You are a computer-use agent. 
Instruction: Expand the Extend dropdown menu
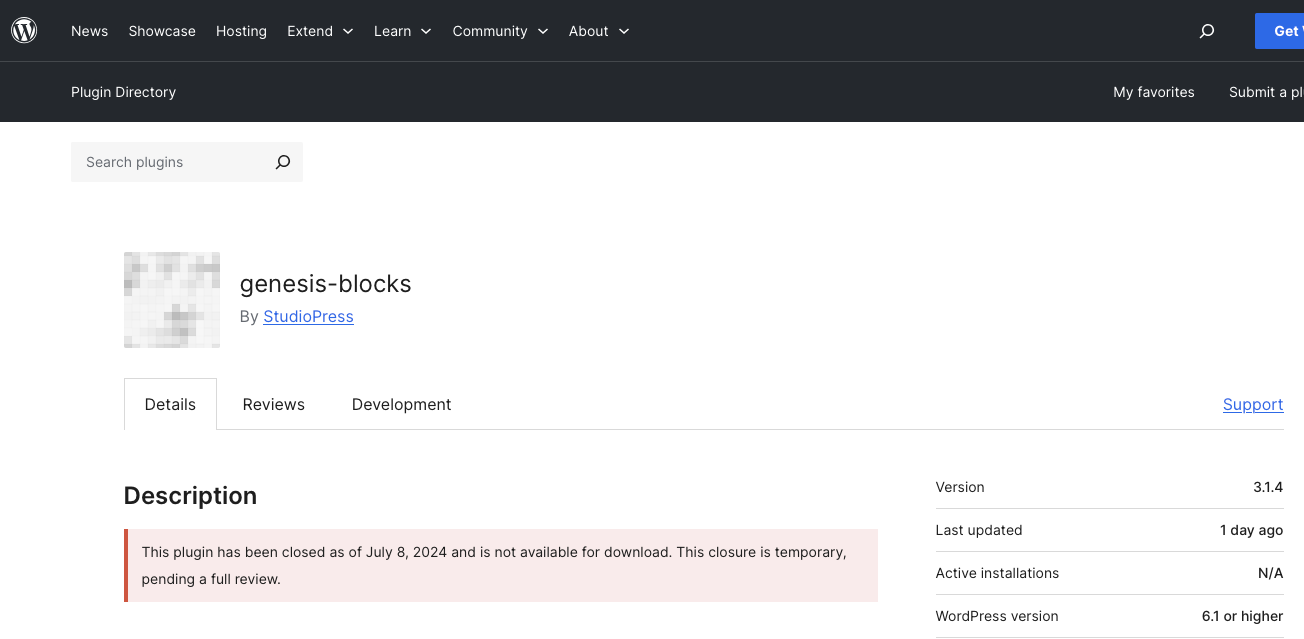click(320, 31)
